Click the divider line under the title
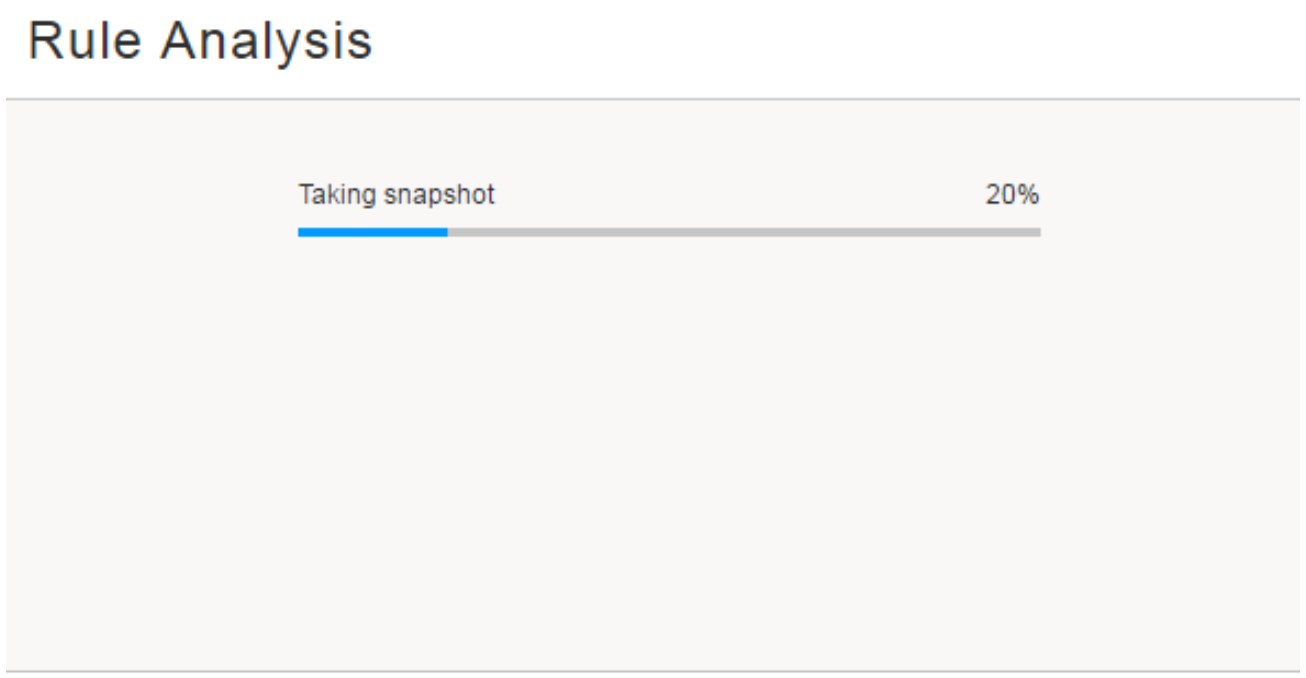This screenshot has width=1306, height=678. (653, 99)
